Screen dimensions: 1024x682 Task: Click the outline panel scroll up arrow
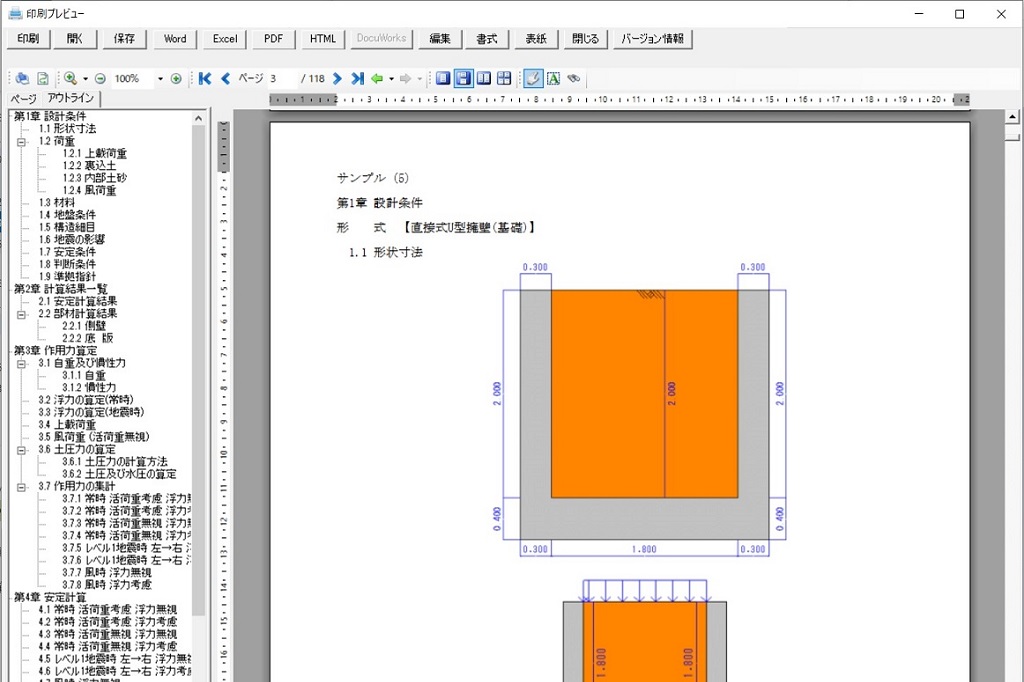[199, 118]
